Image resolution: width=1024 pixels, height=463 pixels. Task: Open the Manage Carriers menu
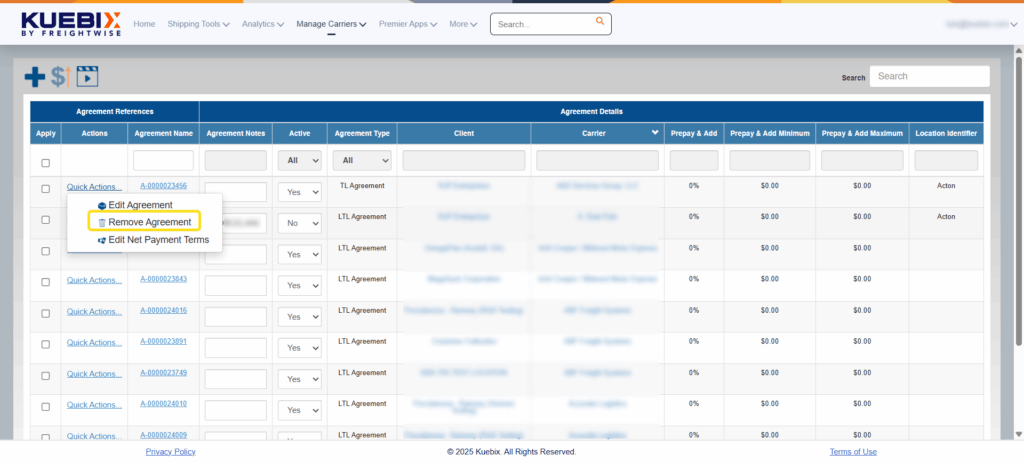click(331, 24)
